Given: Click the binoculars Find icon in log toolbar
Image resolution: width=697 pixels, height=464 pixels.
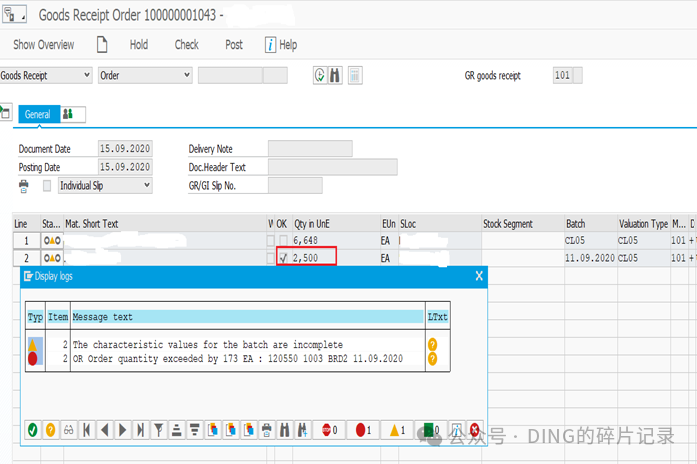Looking at the screenshot, I should [x=284, y=430].
